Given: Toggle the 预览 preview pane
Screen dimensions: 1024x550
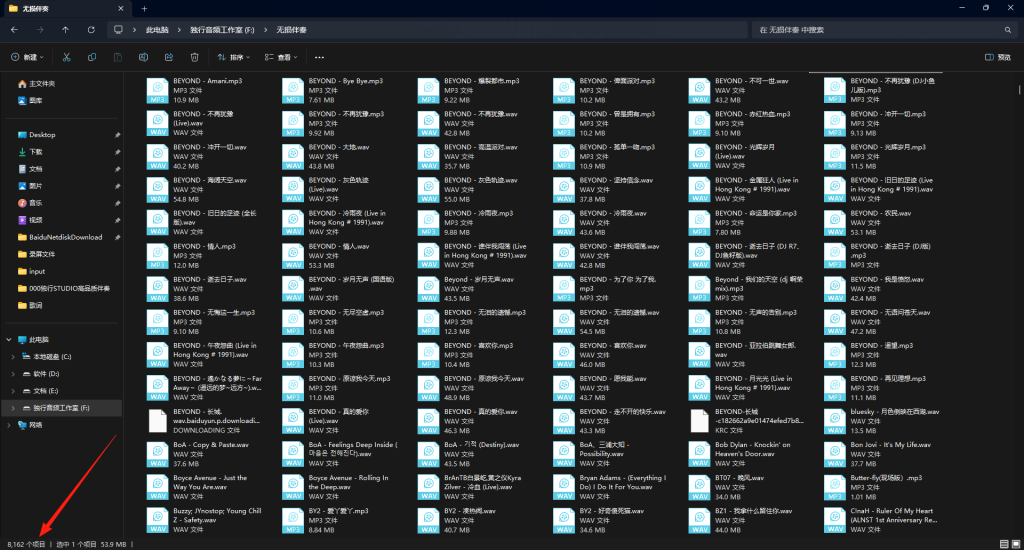Looking at the screenshot, I should pyautogui.click(x=998, y=57).
